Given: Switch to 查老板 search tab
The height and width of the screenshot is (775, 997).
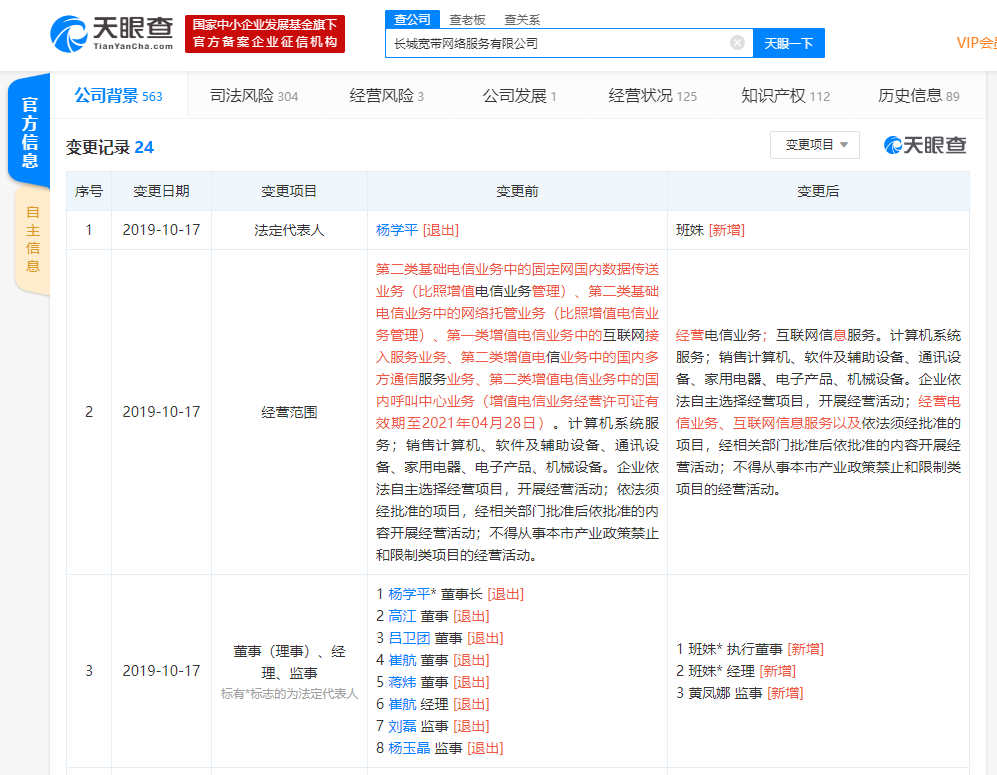Looking at the screenshot, I should pos(467,19).
